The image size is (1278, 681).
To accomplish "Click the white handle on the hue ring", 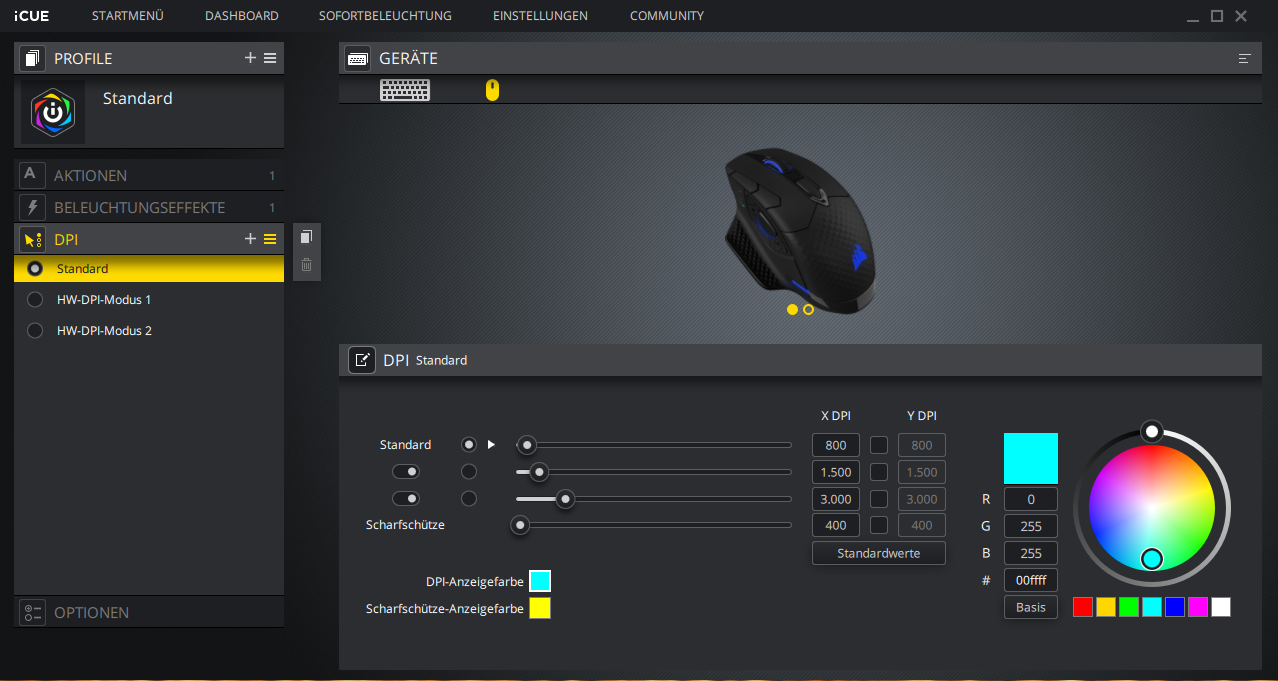I will click(x=1152, y=431).
